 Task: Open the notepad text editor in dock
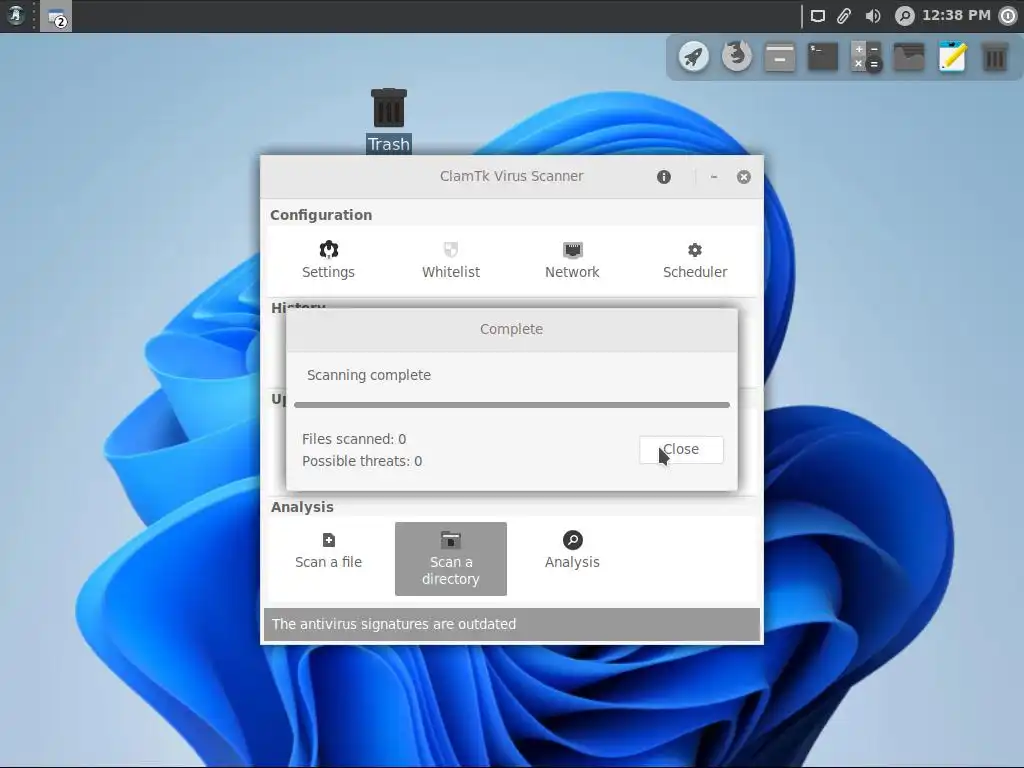pyautogui.click(x=952, y=57)
